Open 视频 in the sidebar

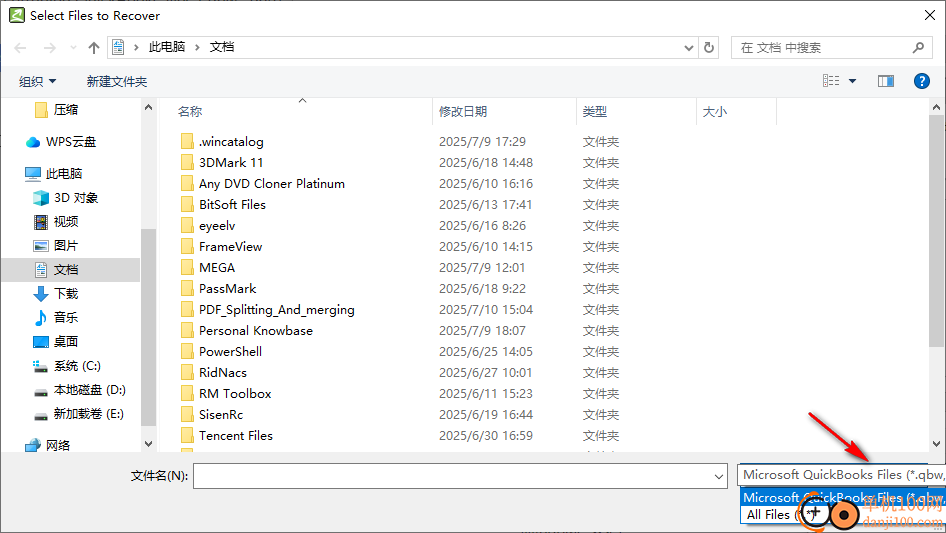tap(66, 222)
